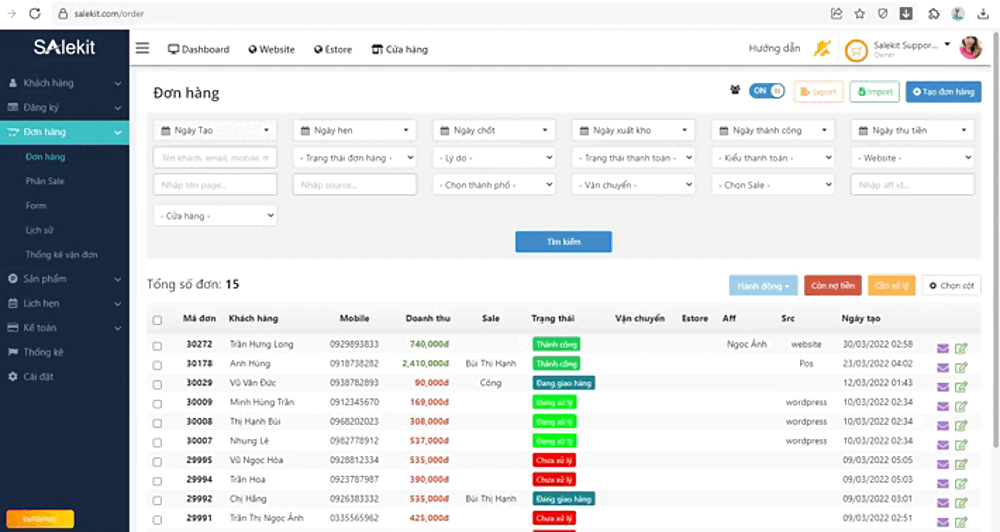Check the box for order 30178
The height and width of the screenshot is (532, 1000).
pos(158,365)
